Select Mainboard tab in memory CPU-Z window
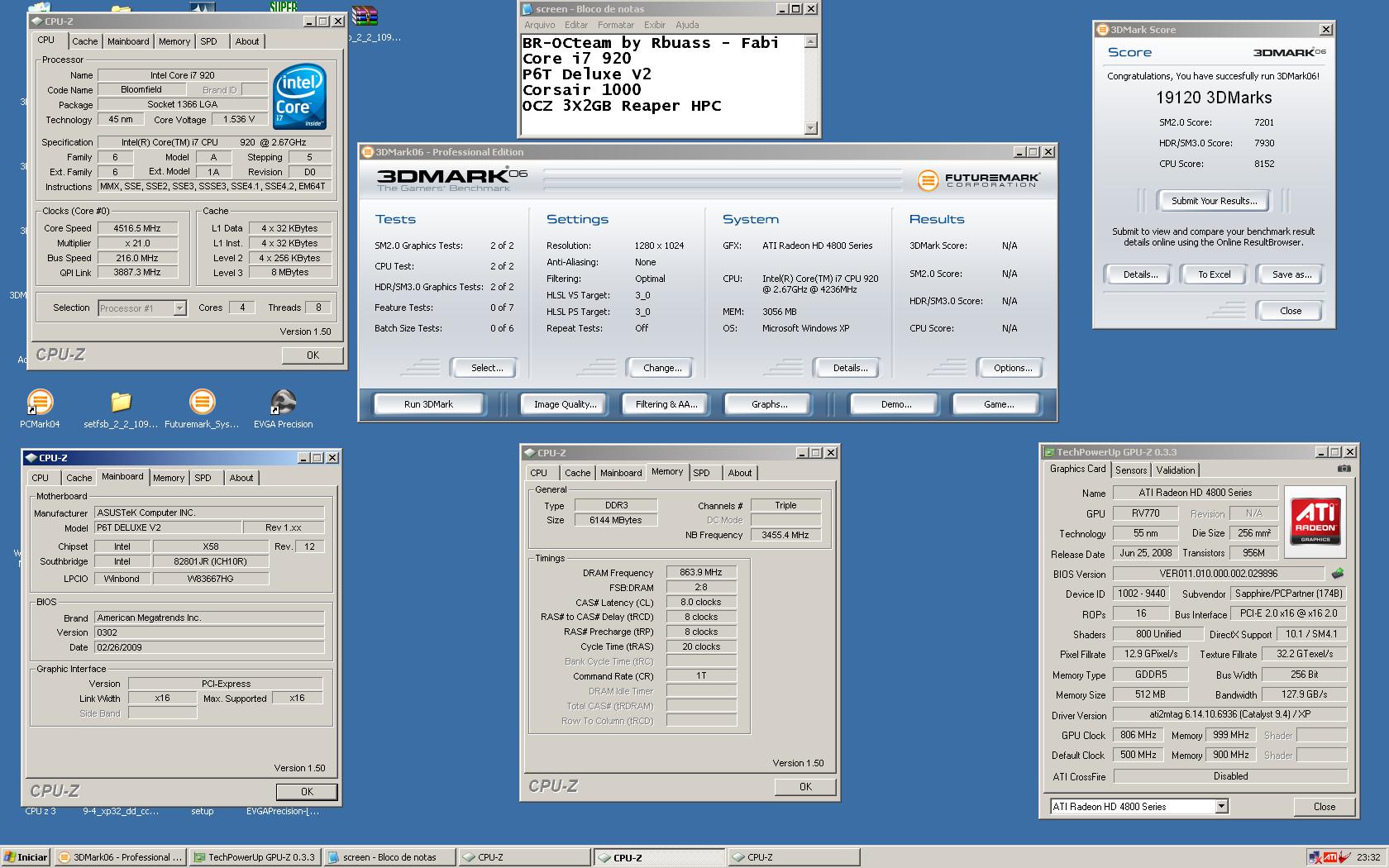 pos(621,473)
